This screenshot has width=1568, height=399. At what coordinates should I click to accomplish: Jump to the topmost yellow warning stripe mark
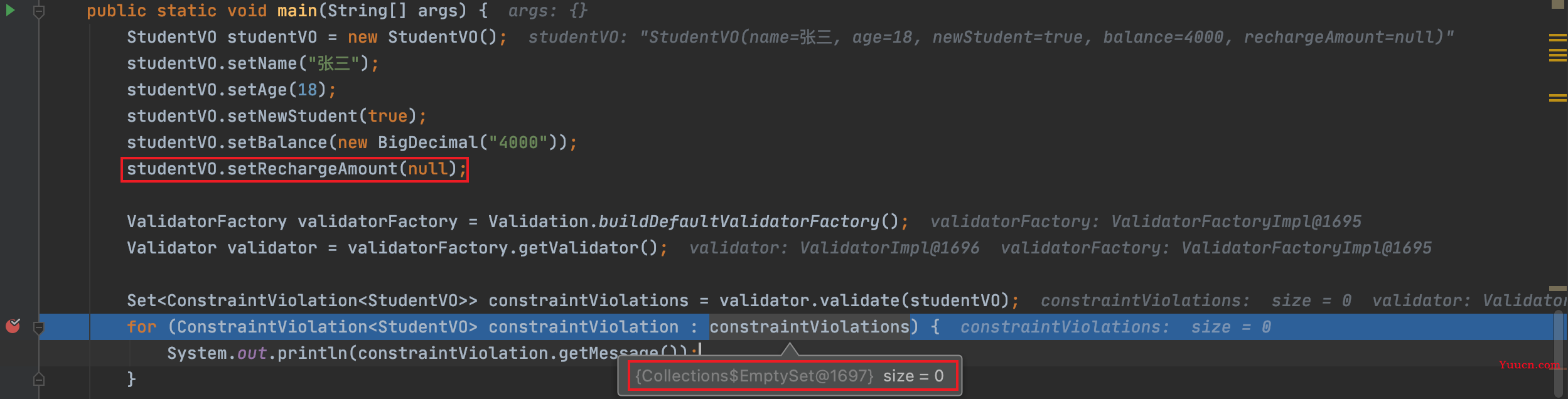pyautogui.click(x=1557, y=37)
